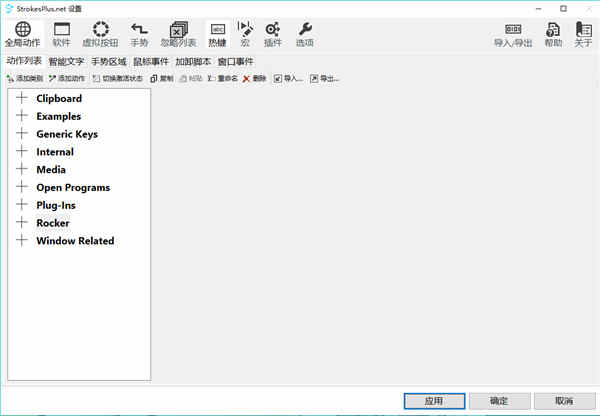600x416 pixels.
Task: Select the Generic Keys label
Action: coord(67,134)
